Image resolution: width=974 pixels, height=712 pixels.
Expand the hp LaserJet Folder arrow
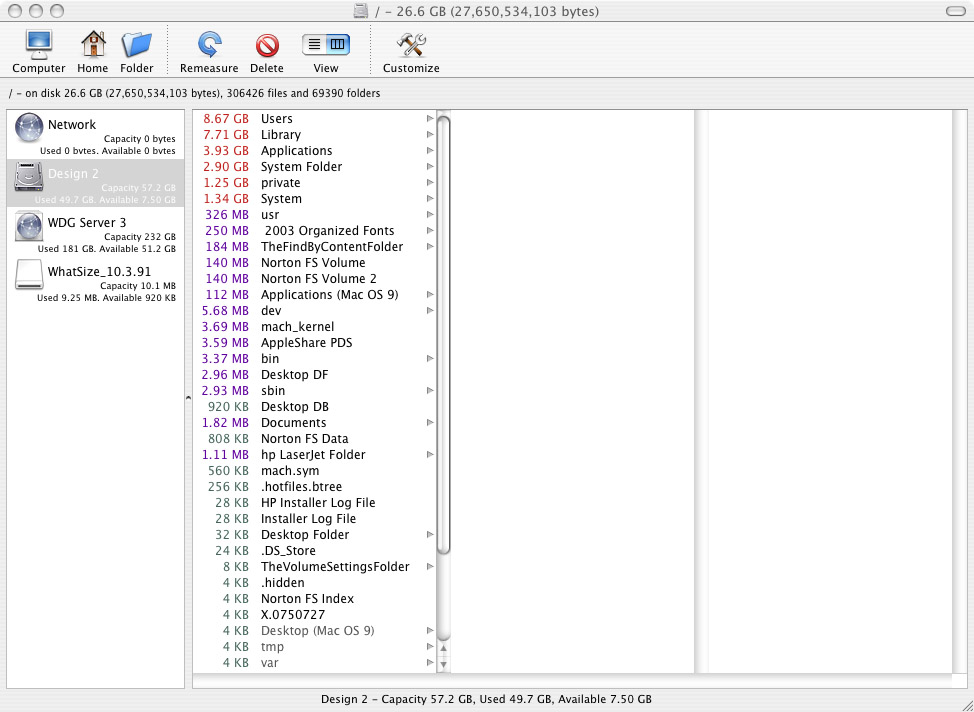pyautogui.click(x=430, y=455)
